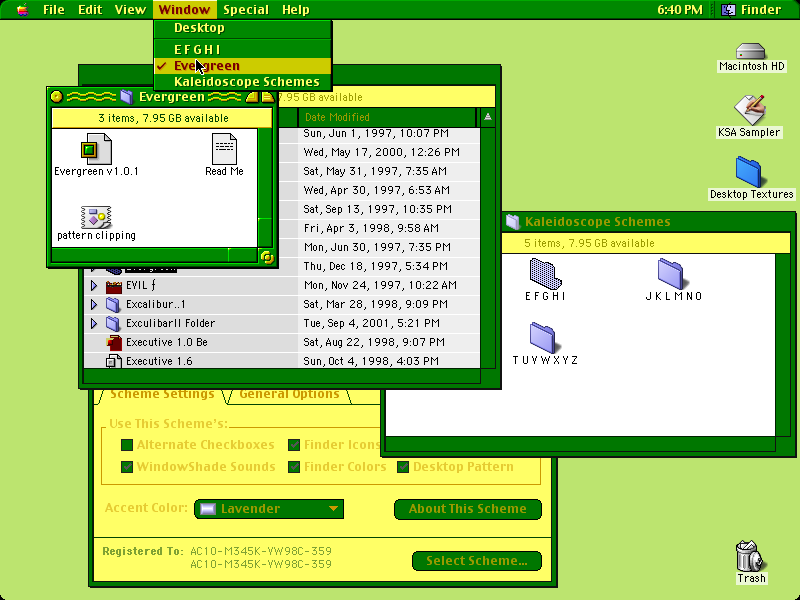The image size is (800, 600).
Task: Click the "5 items, 7.95 GB available" header
Action: pos(589,243)
